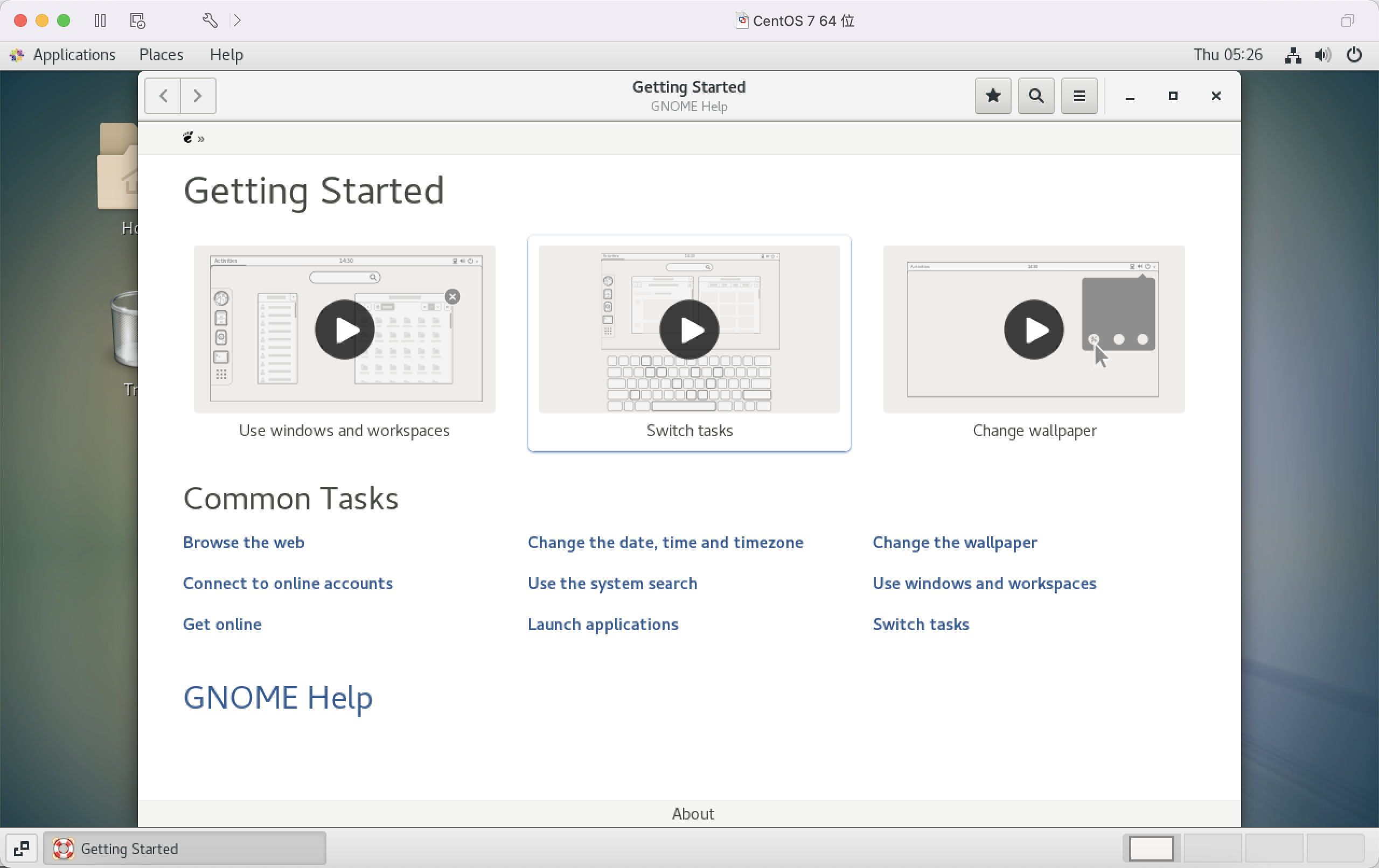Minimize the Getting Started window
The height and width of the screenshot is (868, 1379).
pos(1129,96)
